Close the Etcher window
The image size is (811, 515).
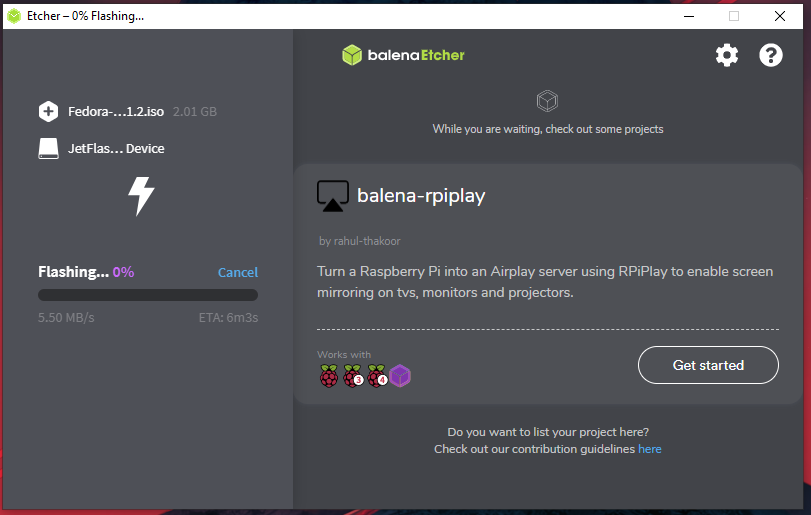(780, 16)
